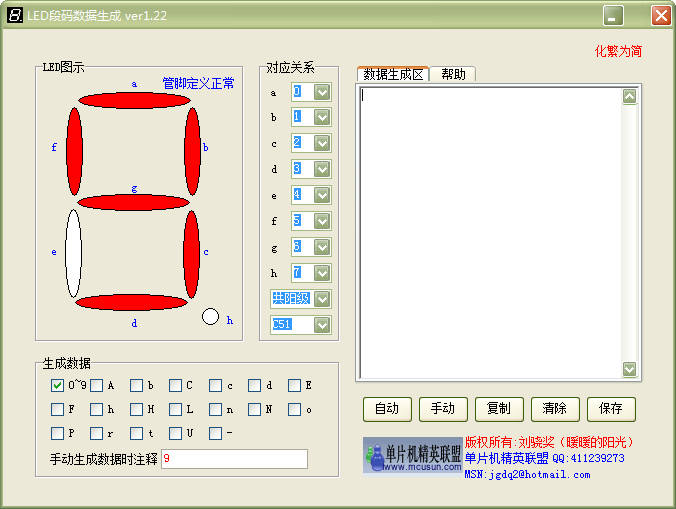Turn on the white LED segment e

pyautogui.click(x=73, y=253)
